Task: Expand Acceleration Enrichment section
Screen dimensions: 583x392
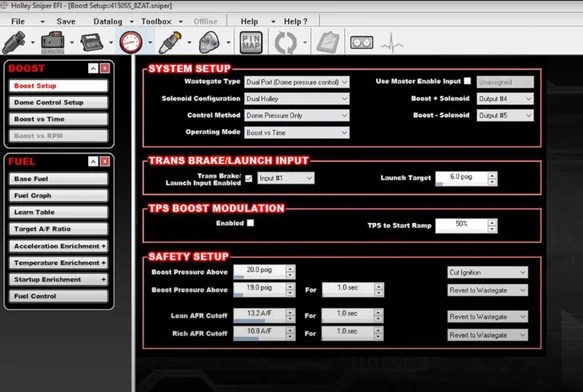Action: [x=58, y=246]
